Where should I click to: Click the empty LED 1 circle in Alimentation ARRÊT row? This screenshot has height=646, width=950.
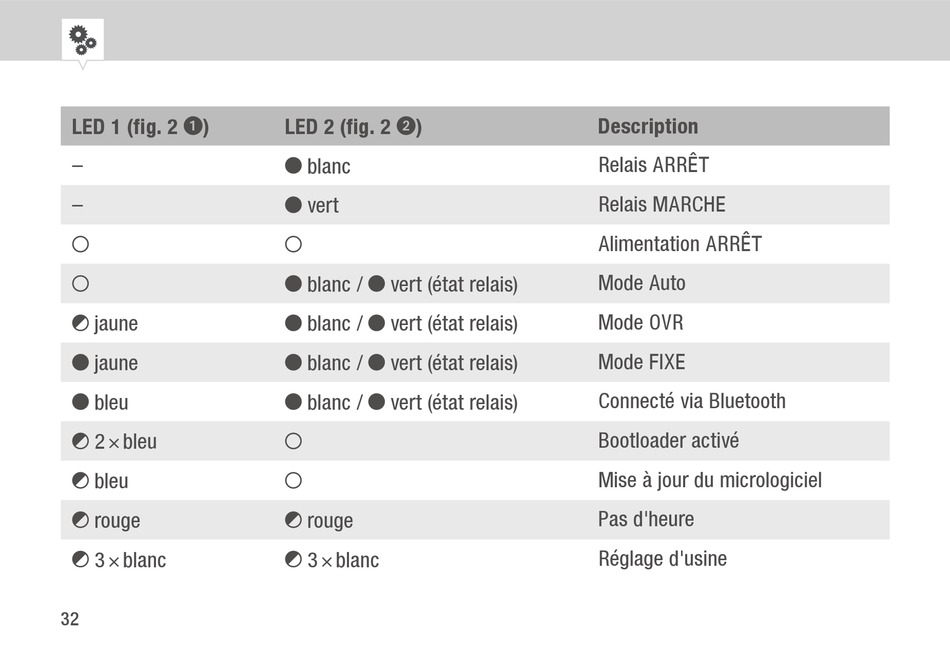(x=81, y=244)
